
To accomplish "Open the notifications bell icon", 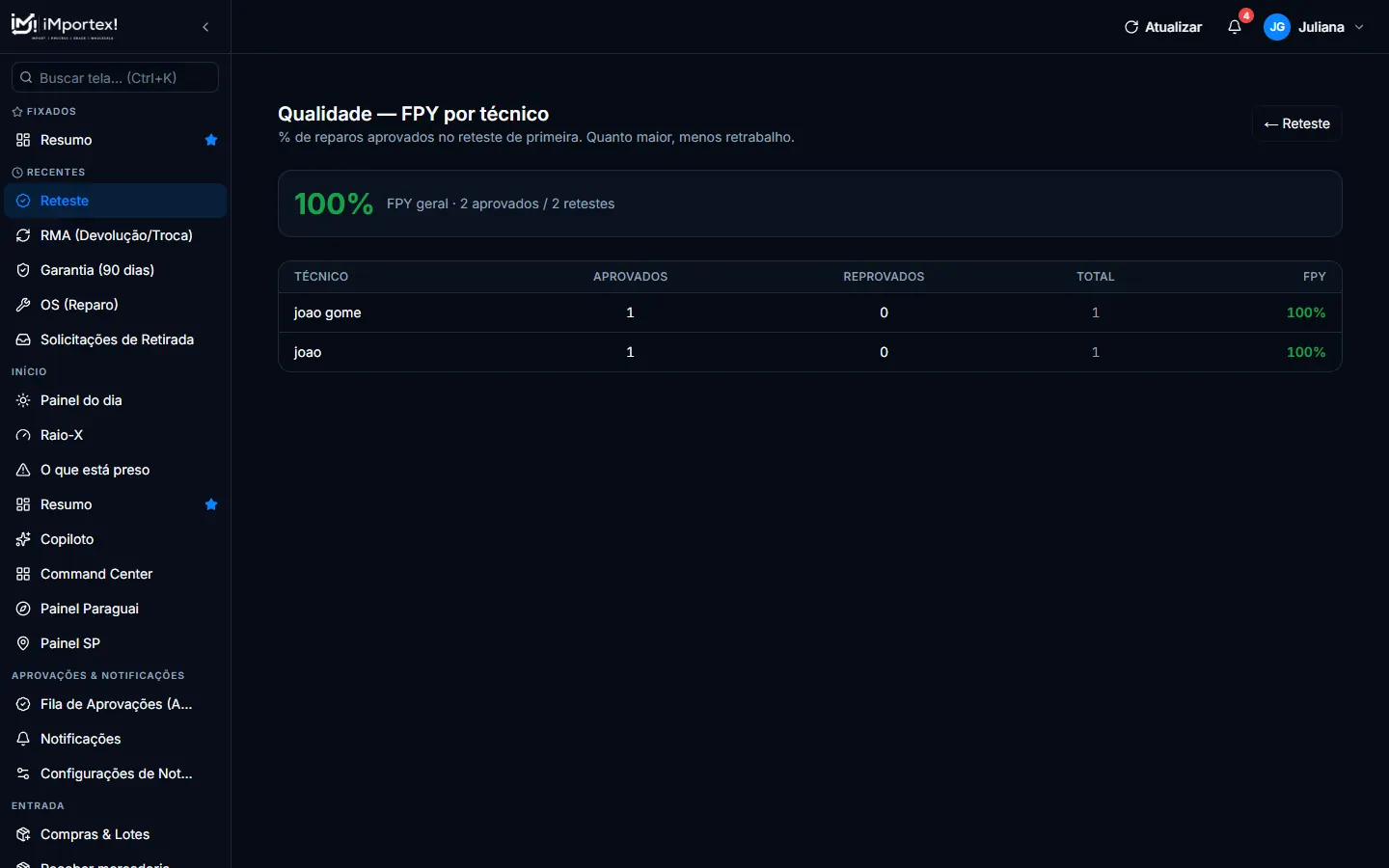I will tap(1235, 27).
